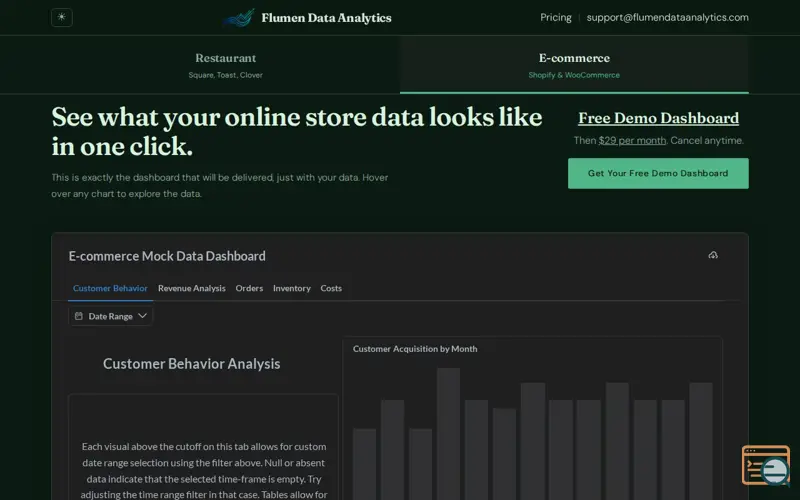The width and height of the screenshot is (800, 500).
Task: Click the Square, Toast, Clover subtitle
Action: click(226, 75)
